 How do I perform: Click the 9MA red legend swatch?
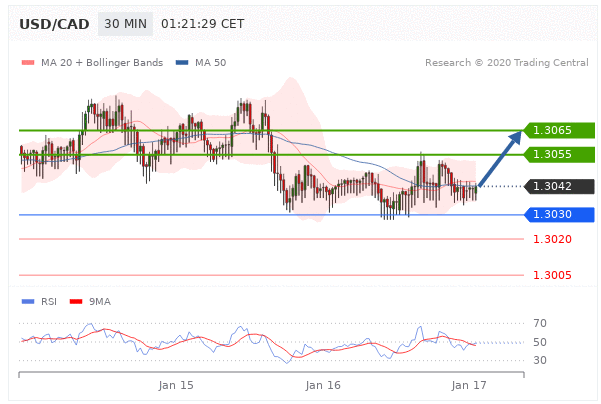pos(76,302)
